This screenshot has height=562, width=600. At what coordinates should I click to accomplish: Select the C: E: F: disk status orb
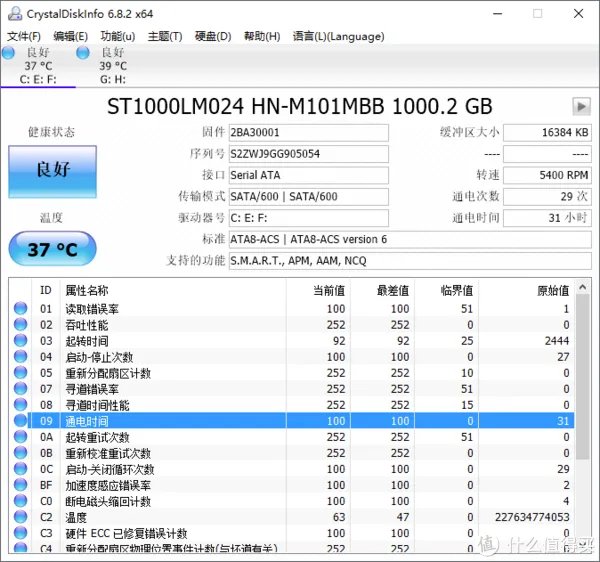click(x=8, y=53)
